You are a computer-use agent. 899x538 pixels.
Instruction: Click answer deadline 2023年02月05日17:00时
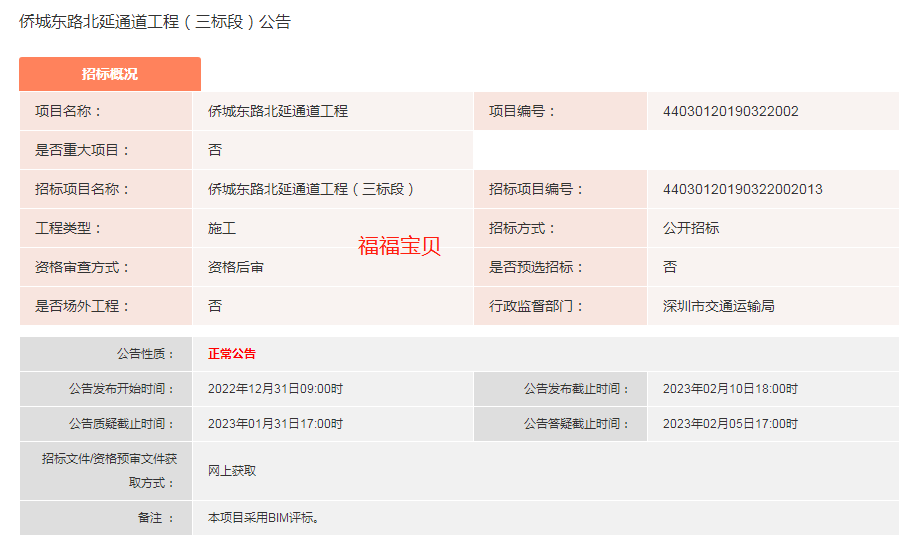730,424
